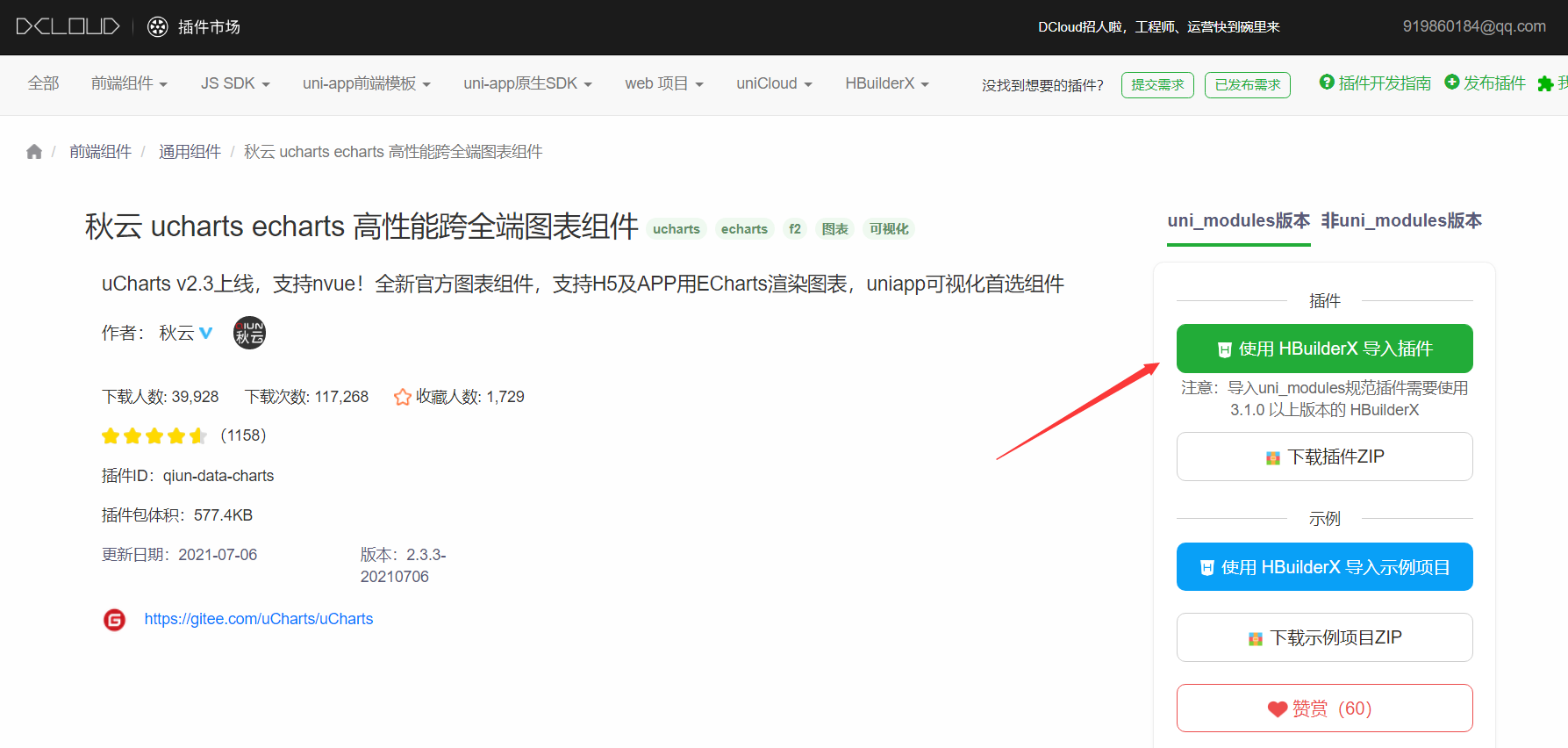Image resolution: width=1568 pixels, height=748 pixels.
Task: Import plugin with 使用 HBuilderX 导入插件
Action: coord(1325,349)
